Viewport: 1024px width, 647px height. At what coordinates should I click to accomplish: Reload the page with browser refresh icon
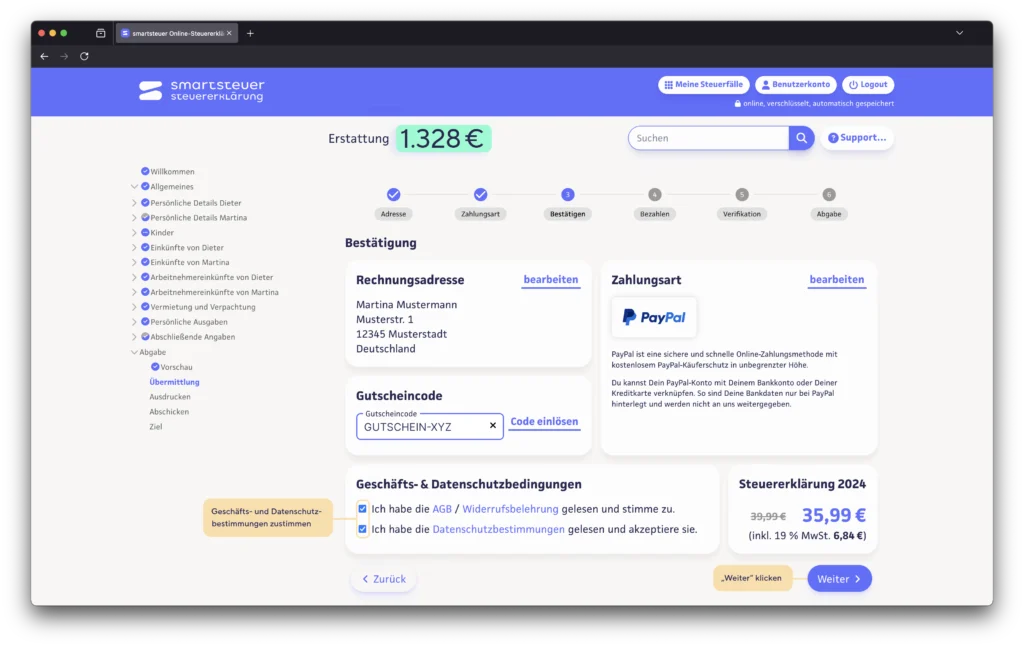coord(84,56)
